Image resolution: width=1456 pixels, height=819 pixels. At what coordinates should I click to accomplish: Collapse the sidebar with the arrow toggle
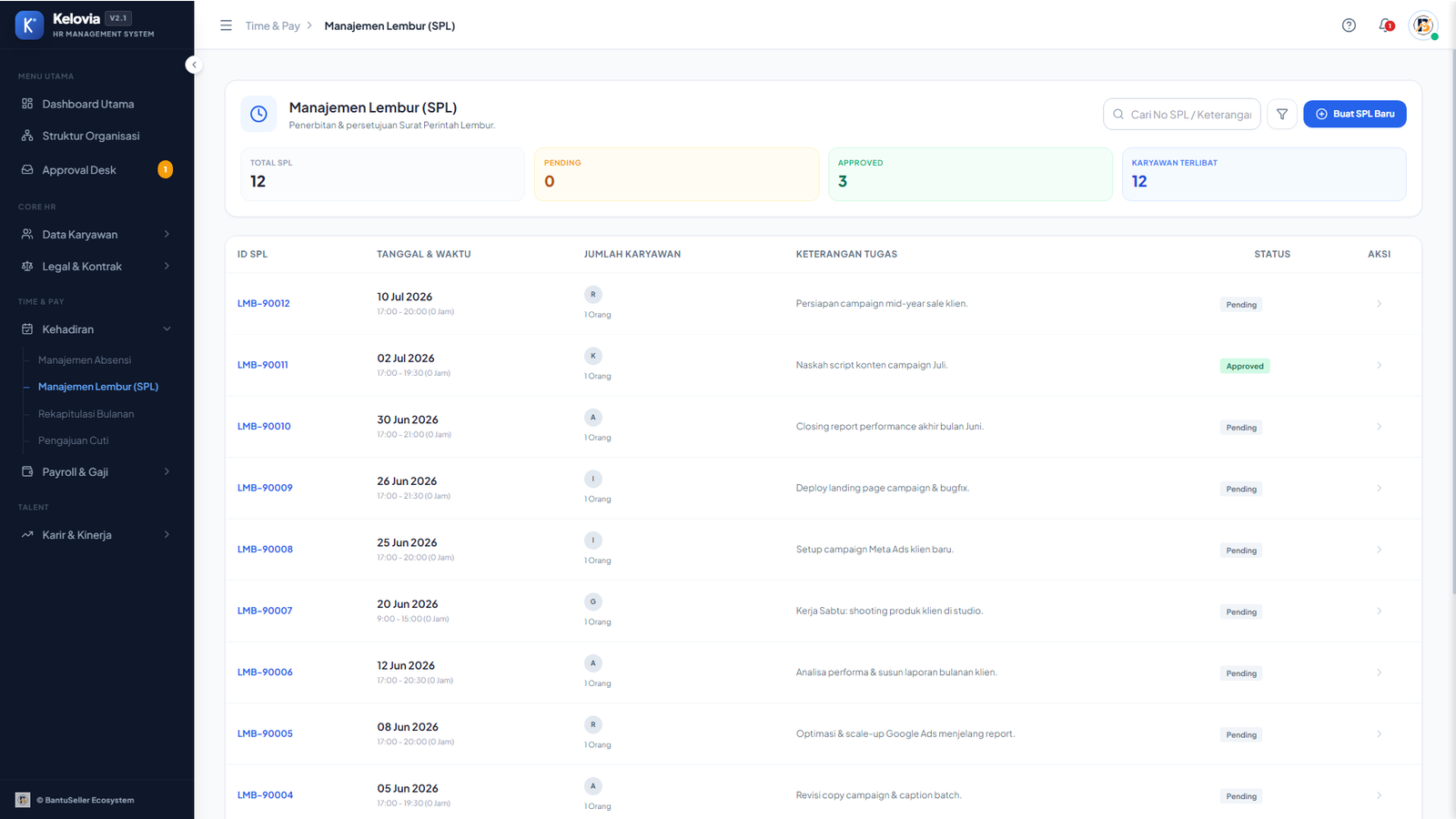tap(194, 65)
